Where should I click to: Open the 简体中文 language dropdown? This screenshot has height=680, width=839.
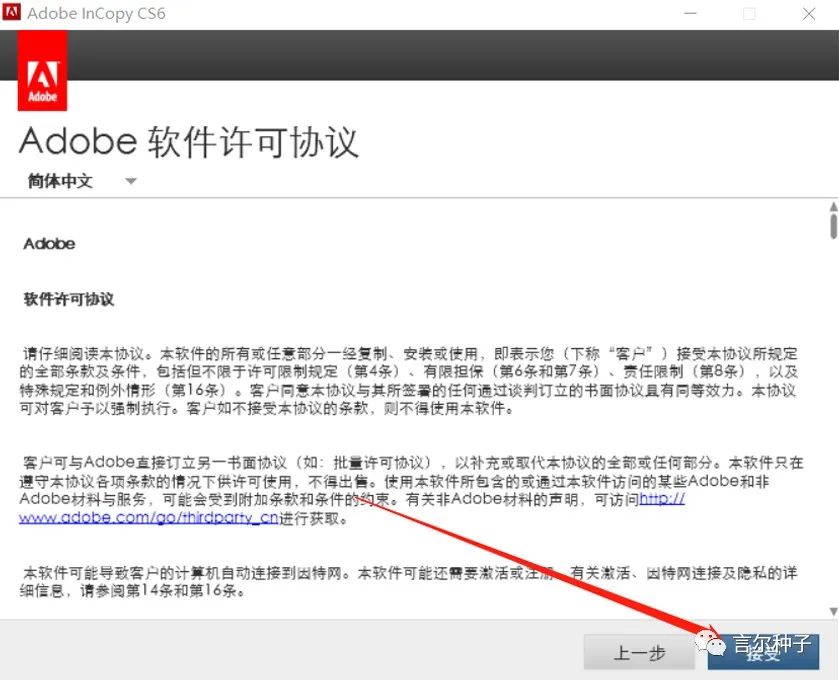coord(82,181)
